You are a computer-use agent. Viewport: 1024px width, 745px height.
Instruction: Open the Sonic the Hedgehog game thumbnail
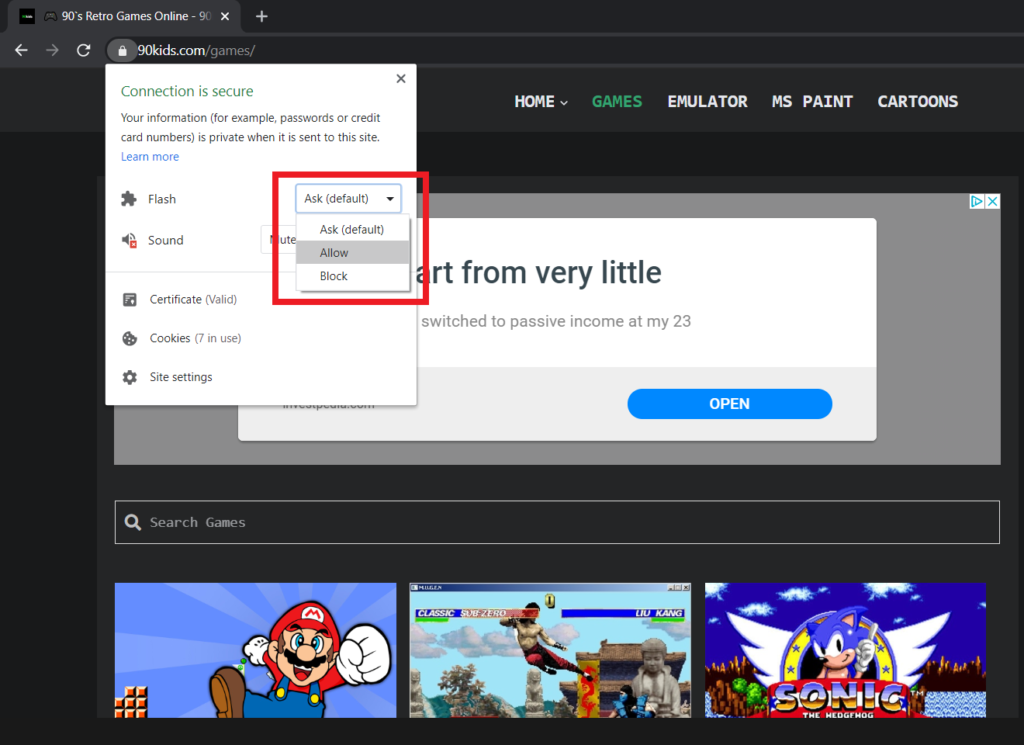coord(845,650)
